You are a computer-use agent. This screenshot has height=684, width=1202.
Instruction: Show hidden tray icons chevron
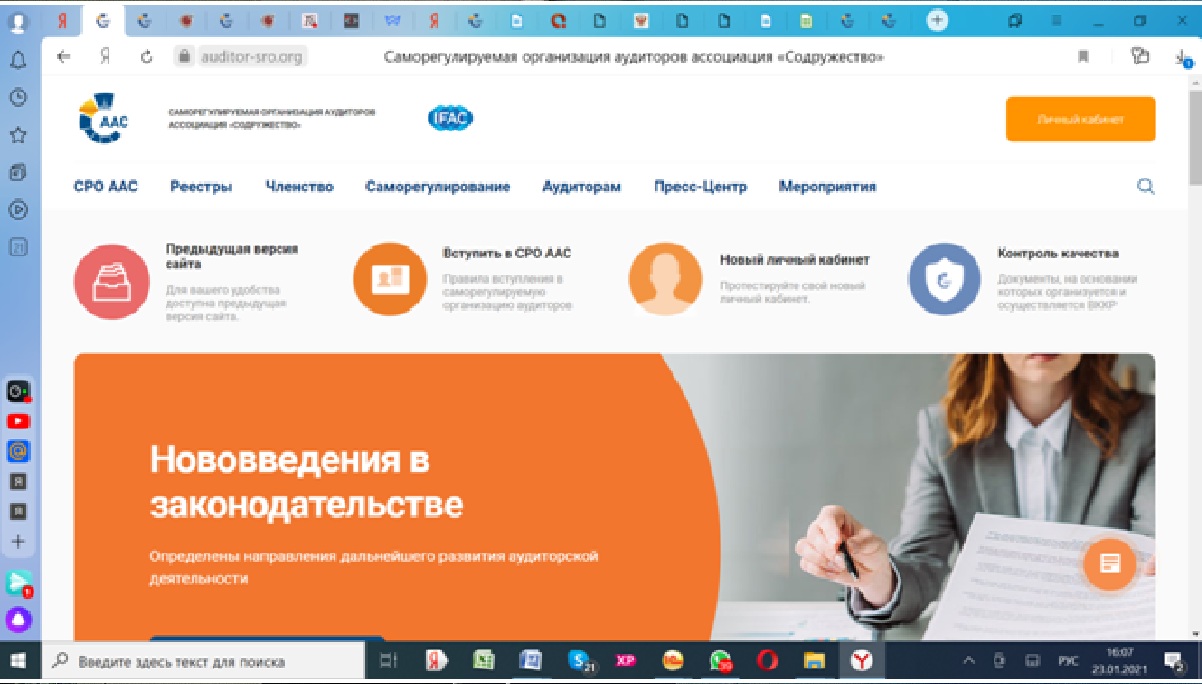[x=968, y=661]
